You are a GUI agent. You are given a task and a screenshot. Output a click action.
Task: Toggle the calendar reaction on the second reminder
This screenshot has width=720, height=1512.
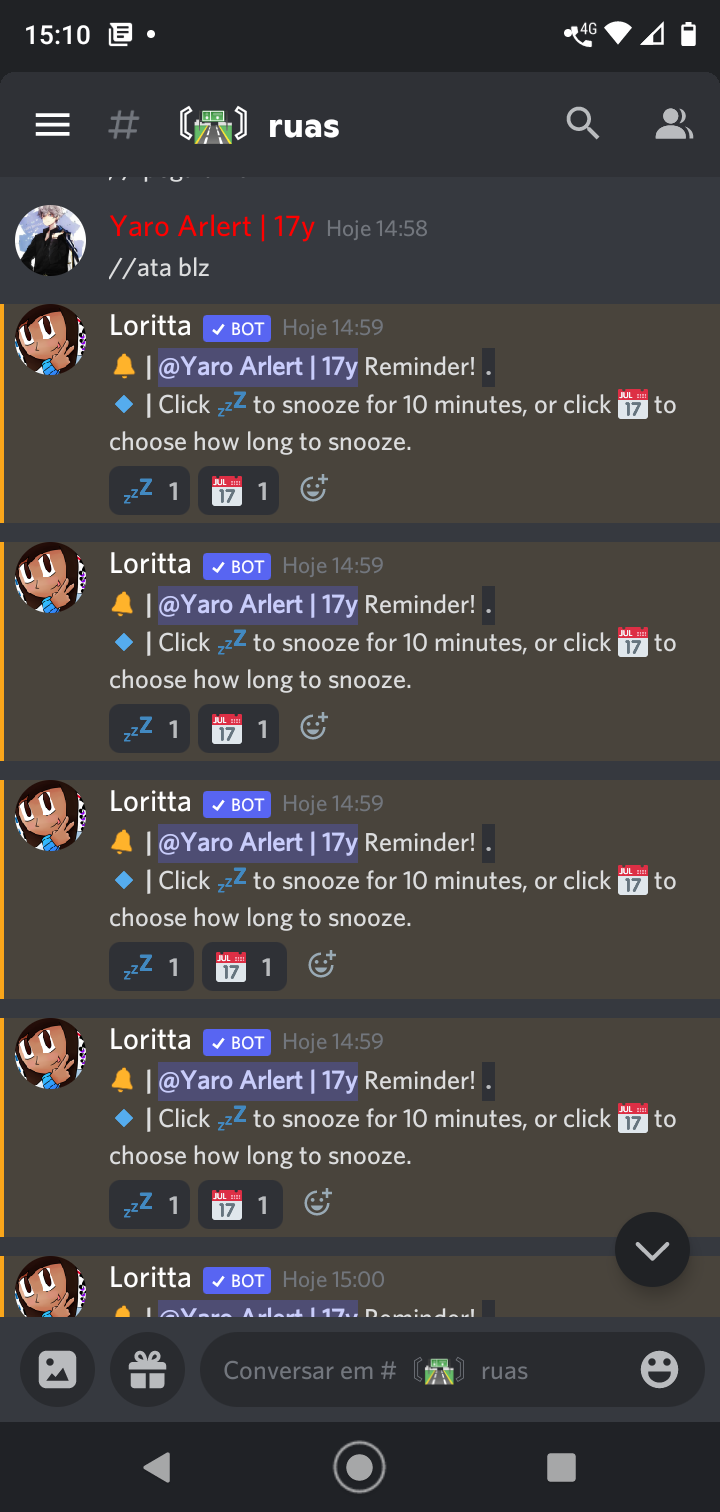(x=238, y=727)
